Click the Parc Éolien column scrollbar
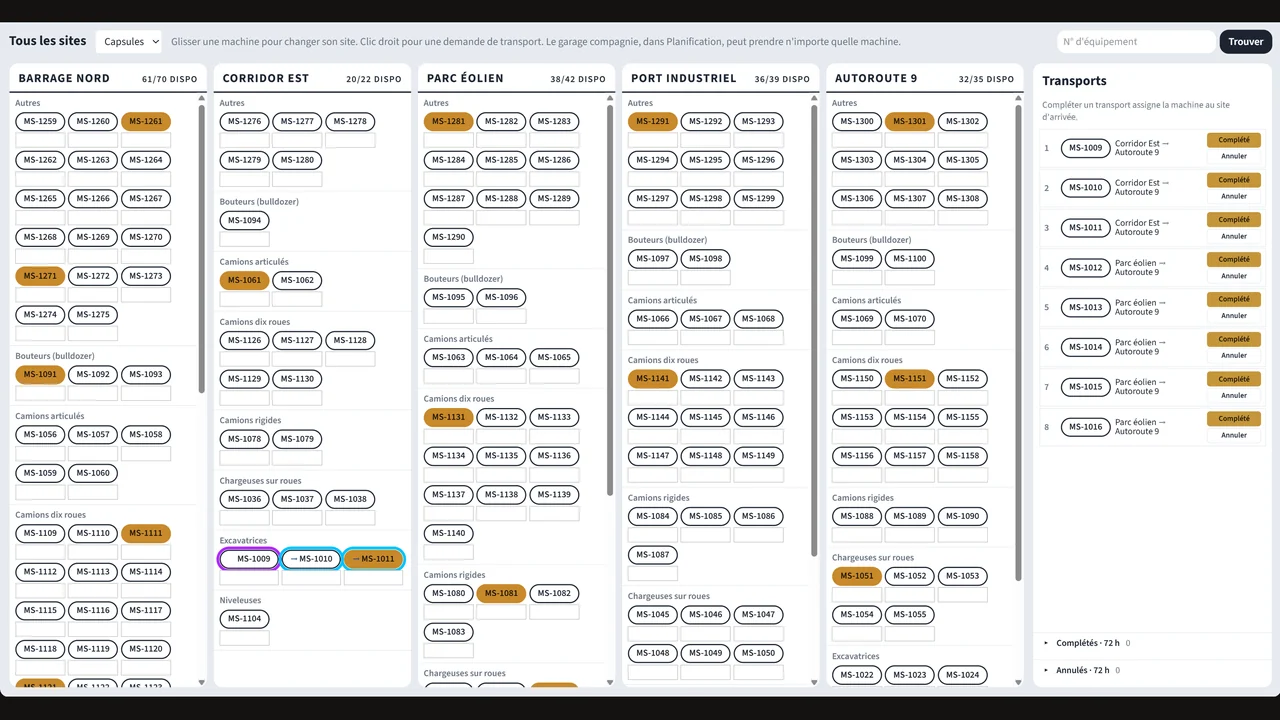The height and width of the screenshot is (720, 1280). 610,298
